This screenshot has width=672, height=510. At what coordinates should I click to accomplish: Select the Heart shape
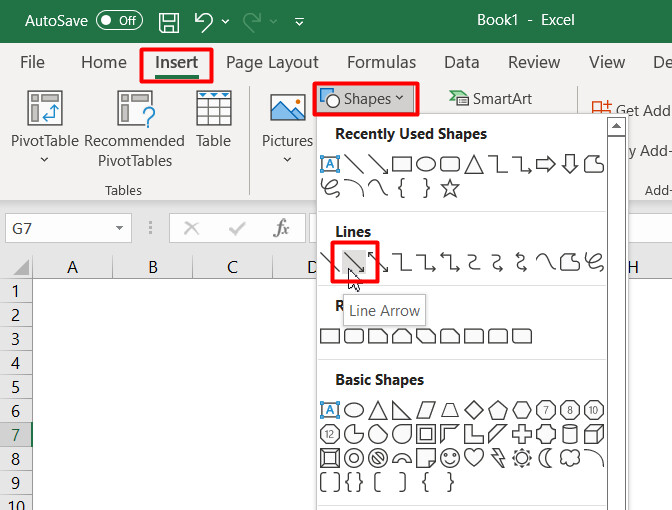[474, 458]
